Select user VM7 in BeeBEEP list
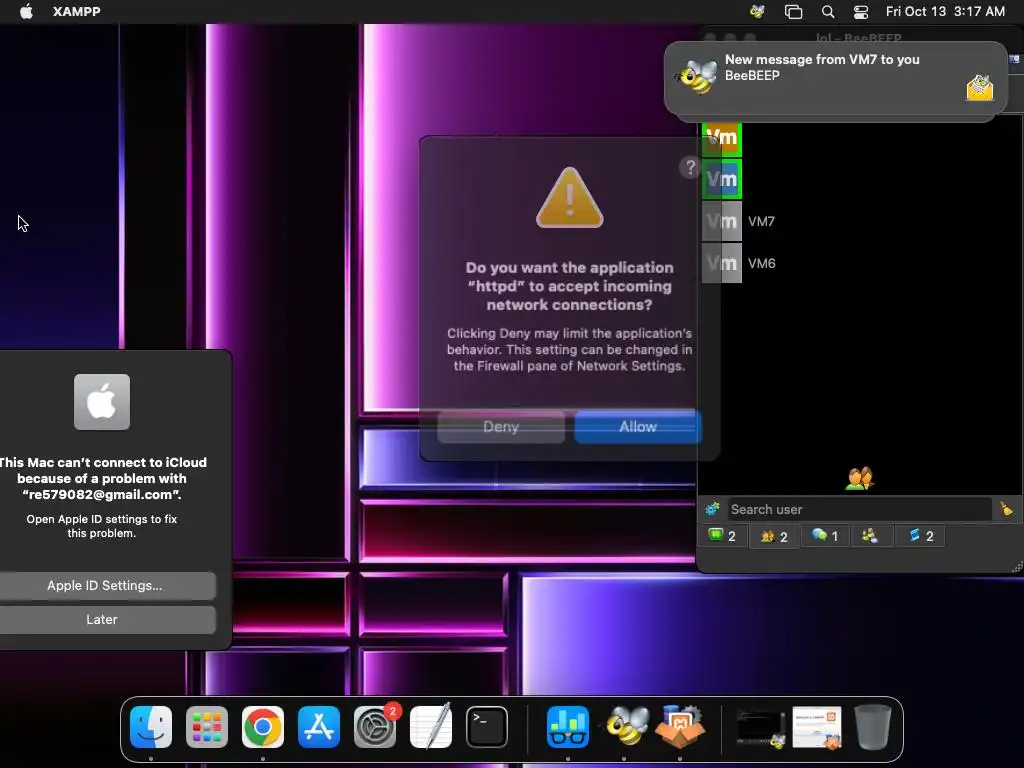 761,221
